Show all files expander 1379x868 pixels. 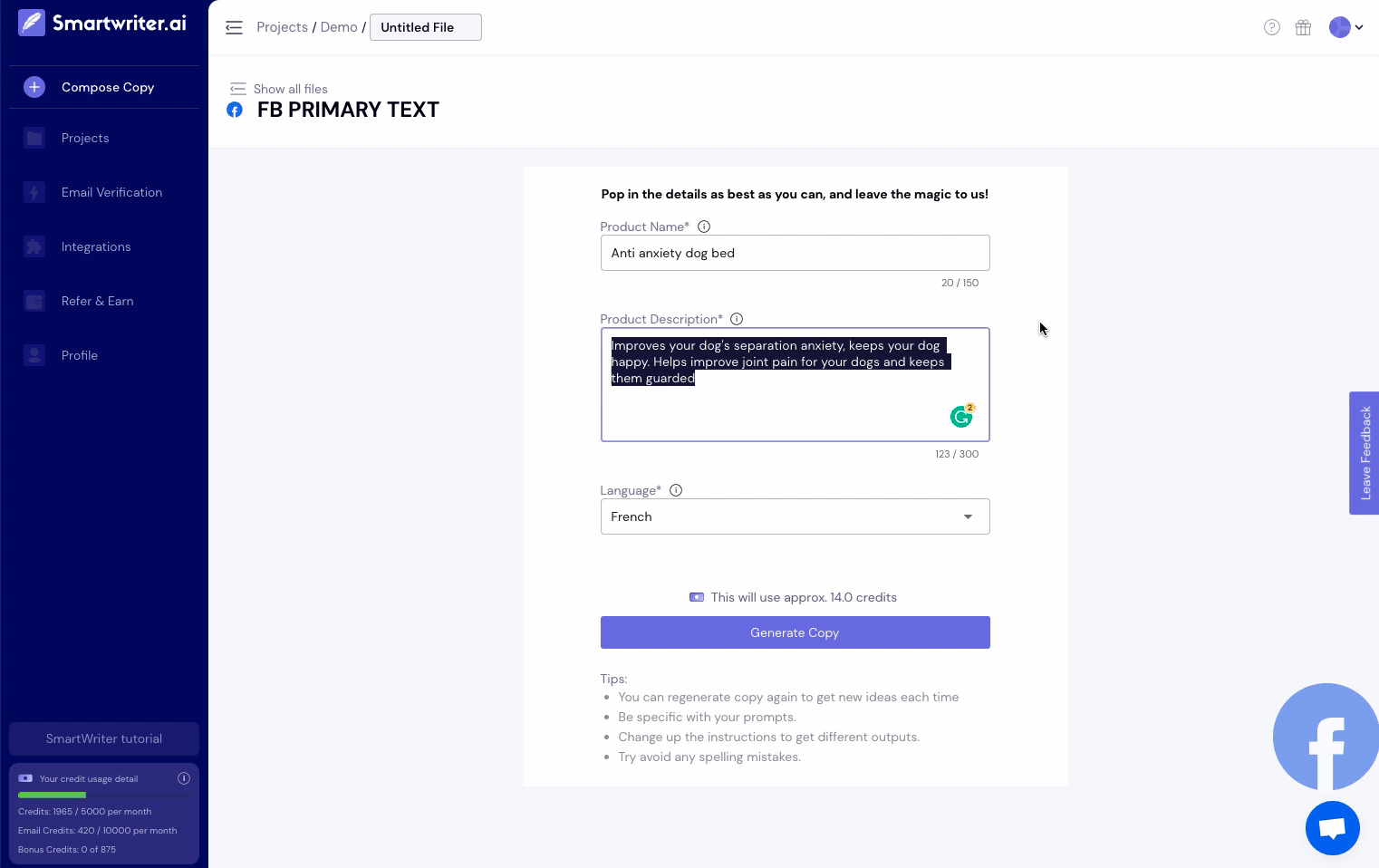(279, 89)
